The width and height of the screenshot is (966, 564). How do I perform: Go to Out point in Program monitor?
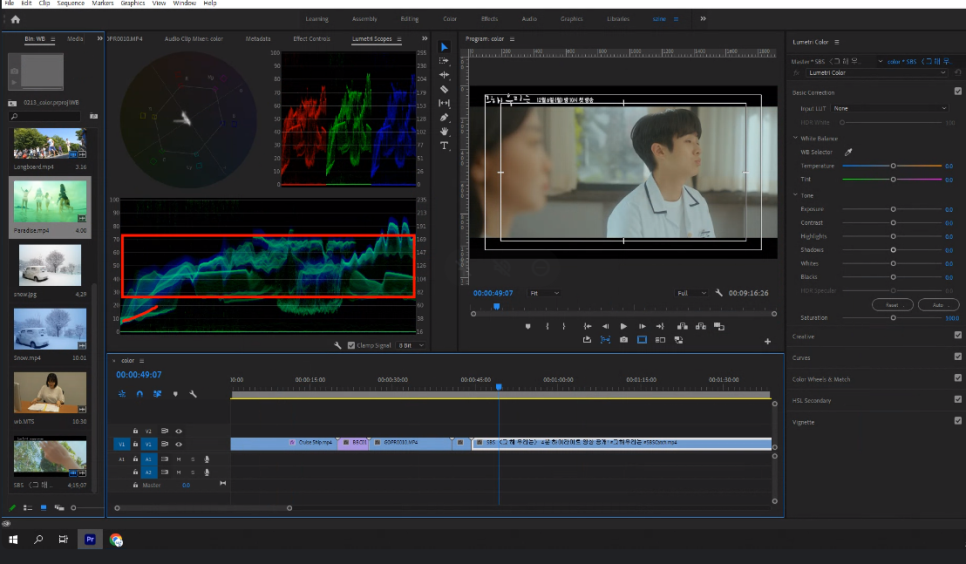(x=660, y=326)
